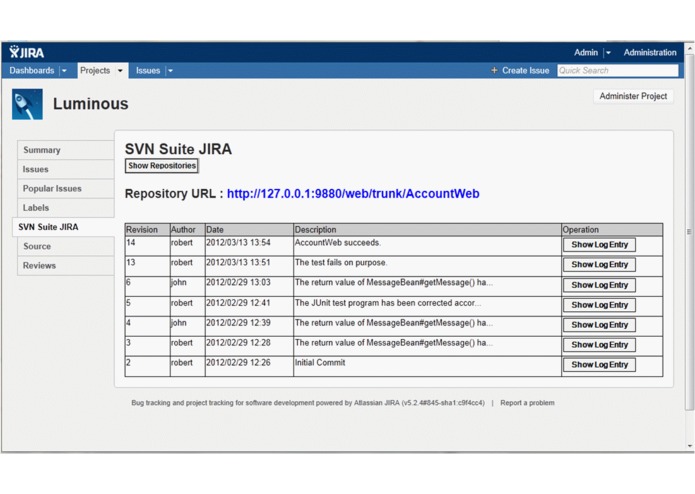
Task: Show Log Entry for revision 4
Action: pyautogui.click(x=599, y=325)
